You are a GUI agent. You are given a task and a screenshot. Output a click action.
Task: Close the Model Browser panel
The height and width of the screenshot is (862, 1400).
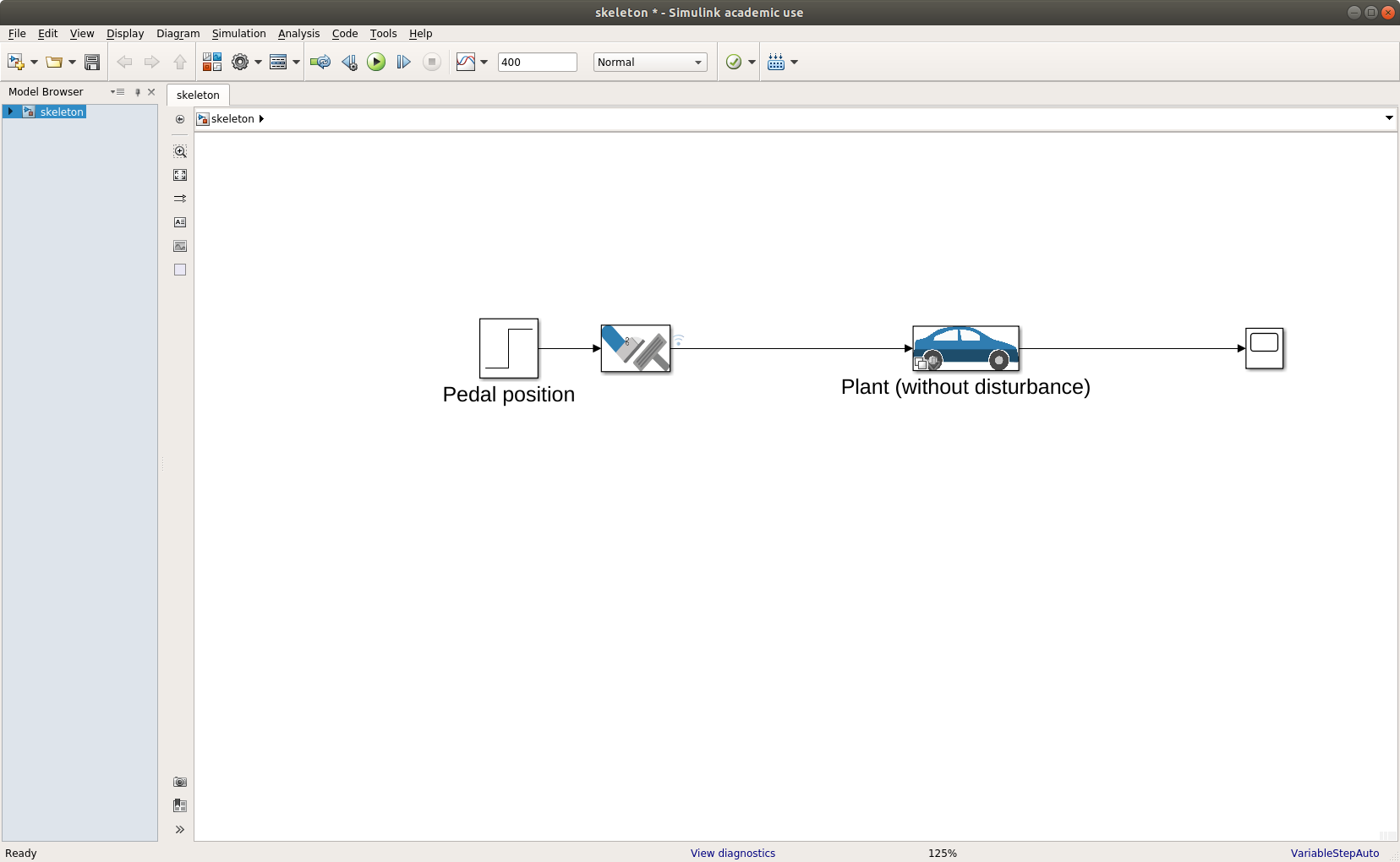click(x=151, y=91)
